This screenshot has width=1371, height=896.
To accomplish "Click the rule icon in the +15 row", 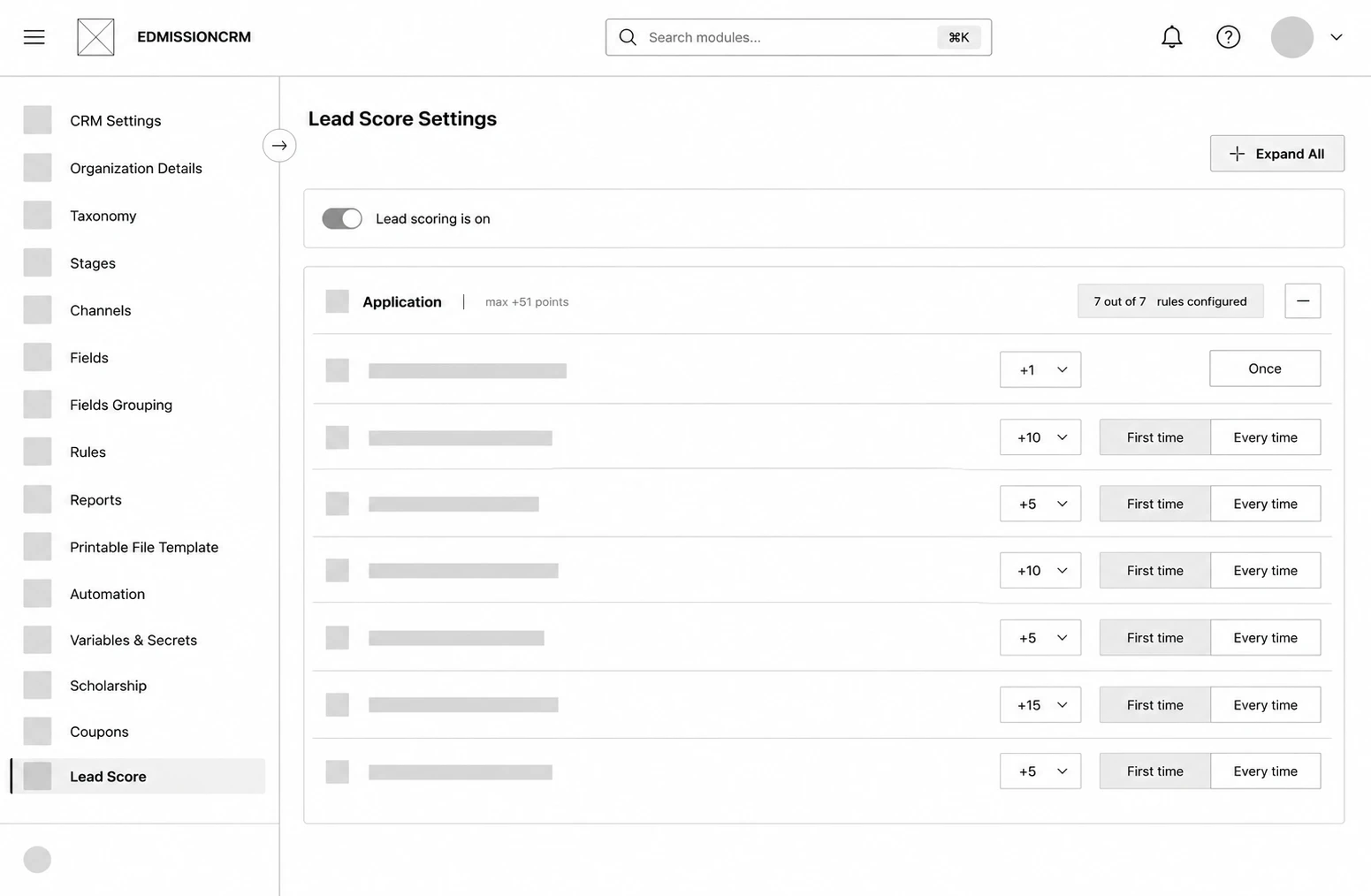I will click(x=337, y=705).
